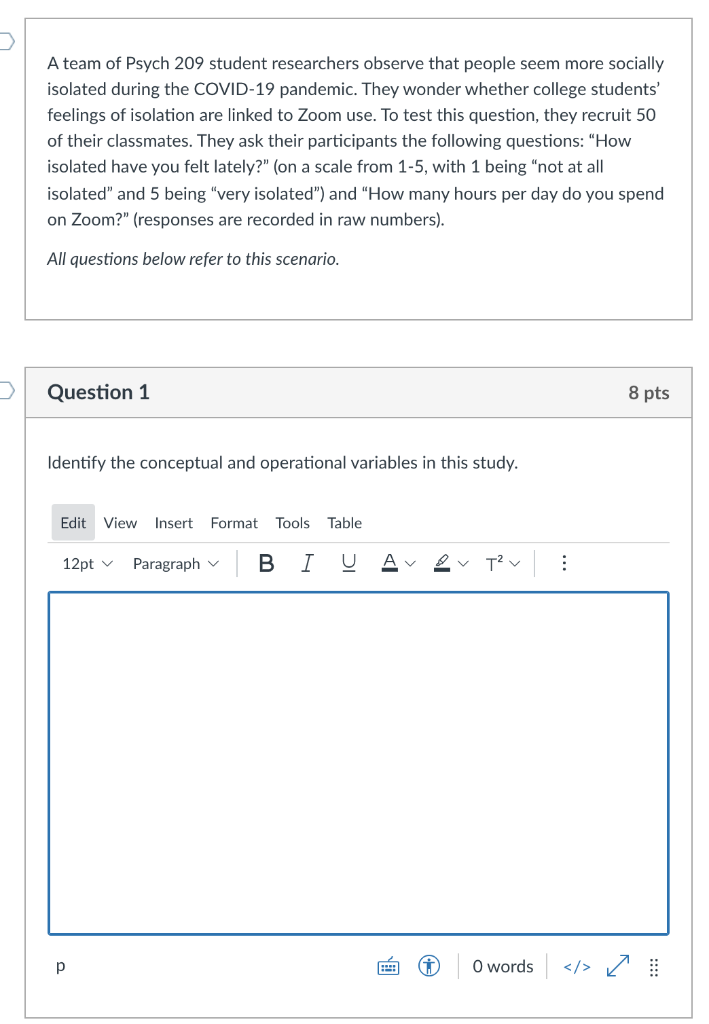This screenshot has width=709, height=1024.
Task: Expand the editor to fullscreen
Action: pyautogui.click(x=617, y=966)
